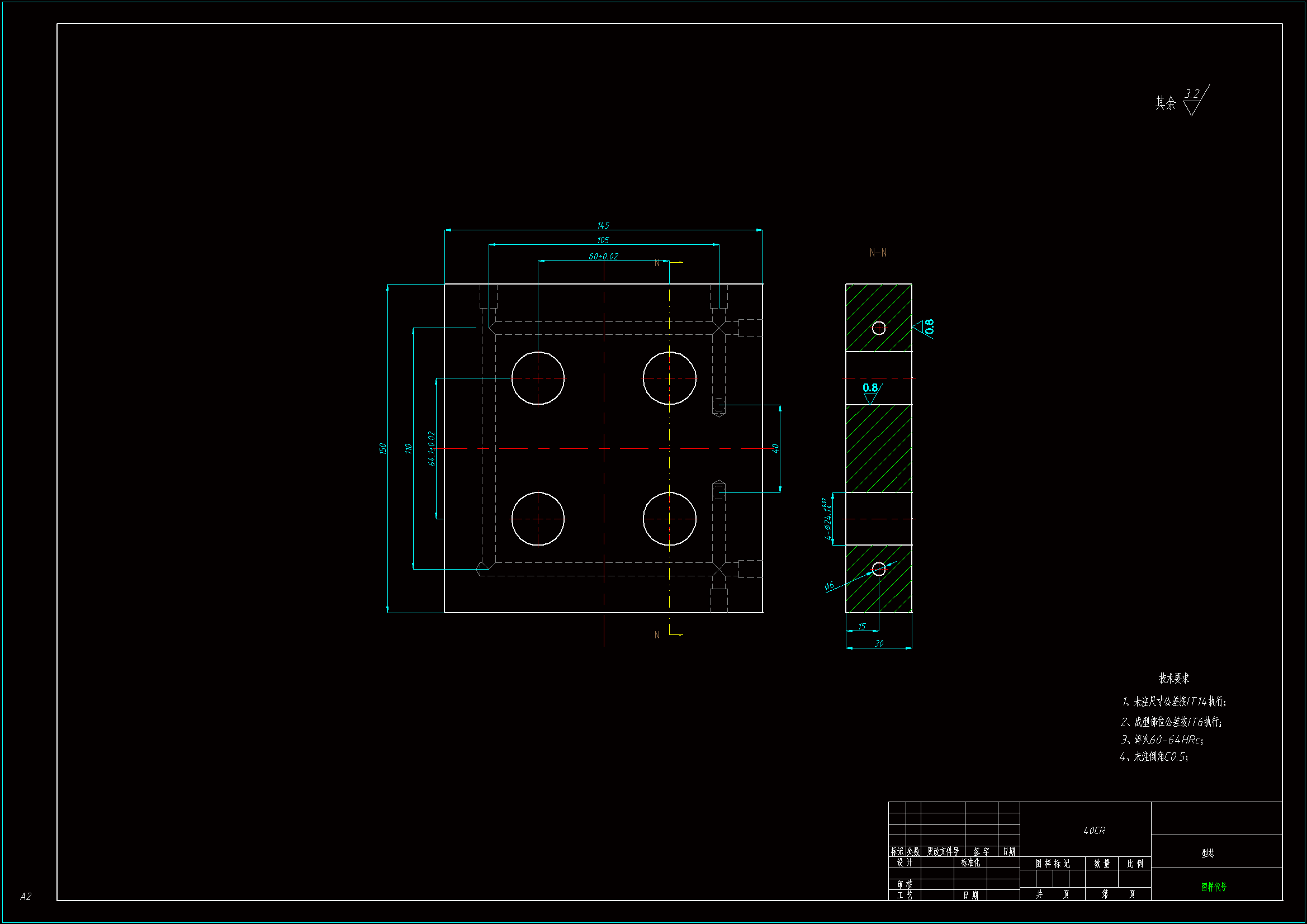Select the 0.8 roughness symbol inside section
Viewport: 1307px width, 924px height.
(x=871, y=391)
